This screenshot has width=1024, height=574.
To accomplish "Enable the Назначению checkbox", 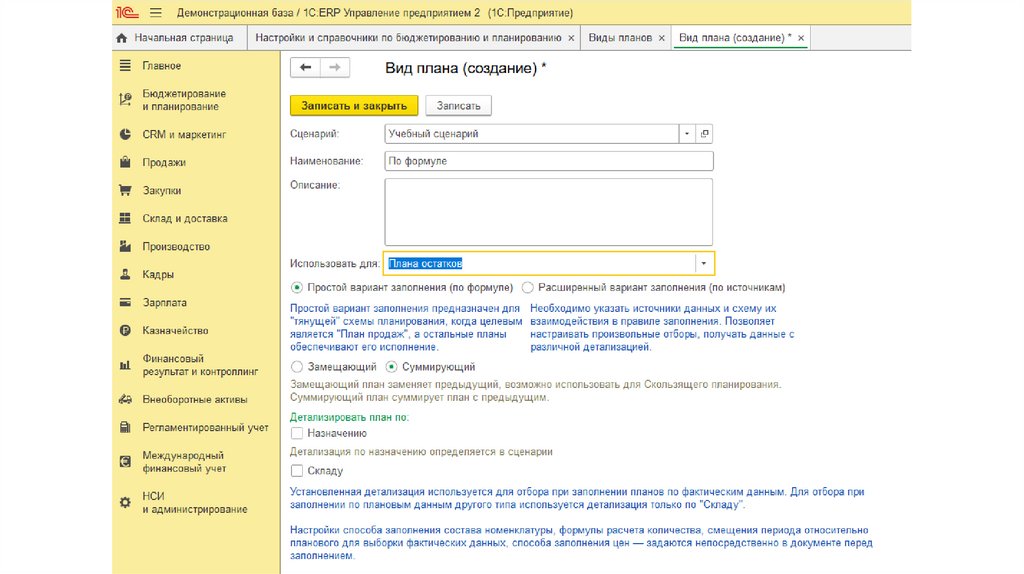I will [x=297, y=433].
